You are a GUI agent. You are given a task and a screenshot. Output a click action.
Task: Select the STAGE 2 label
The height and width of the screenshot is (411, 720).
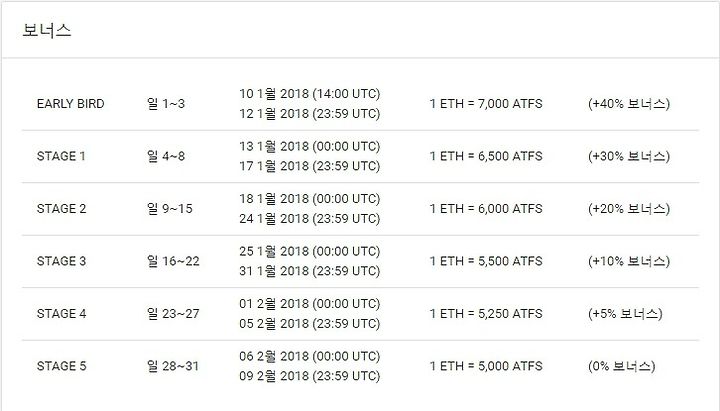62,208
